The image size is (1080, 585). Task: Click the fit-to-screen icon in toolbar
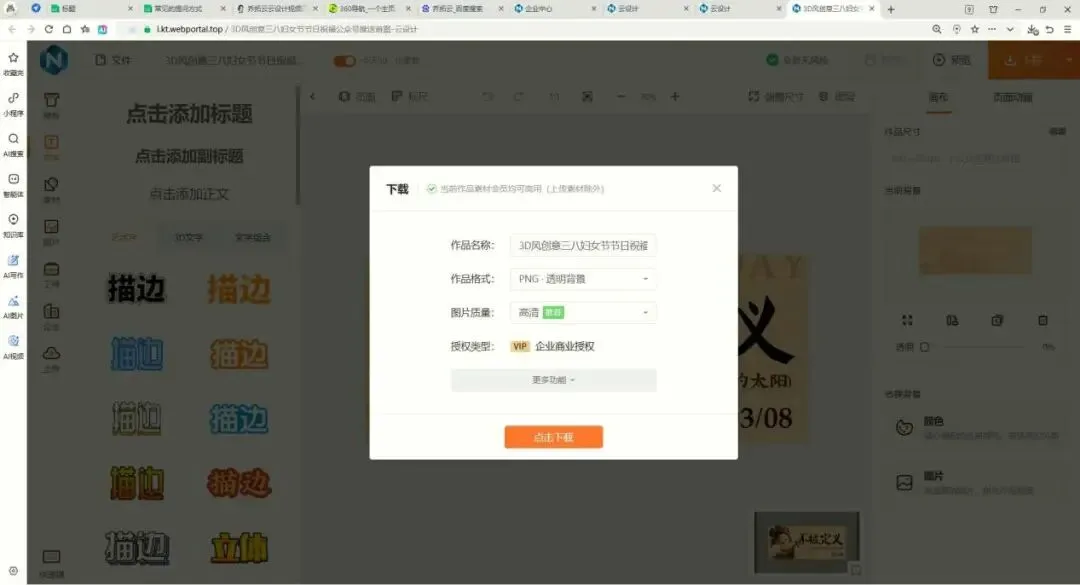587,96
